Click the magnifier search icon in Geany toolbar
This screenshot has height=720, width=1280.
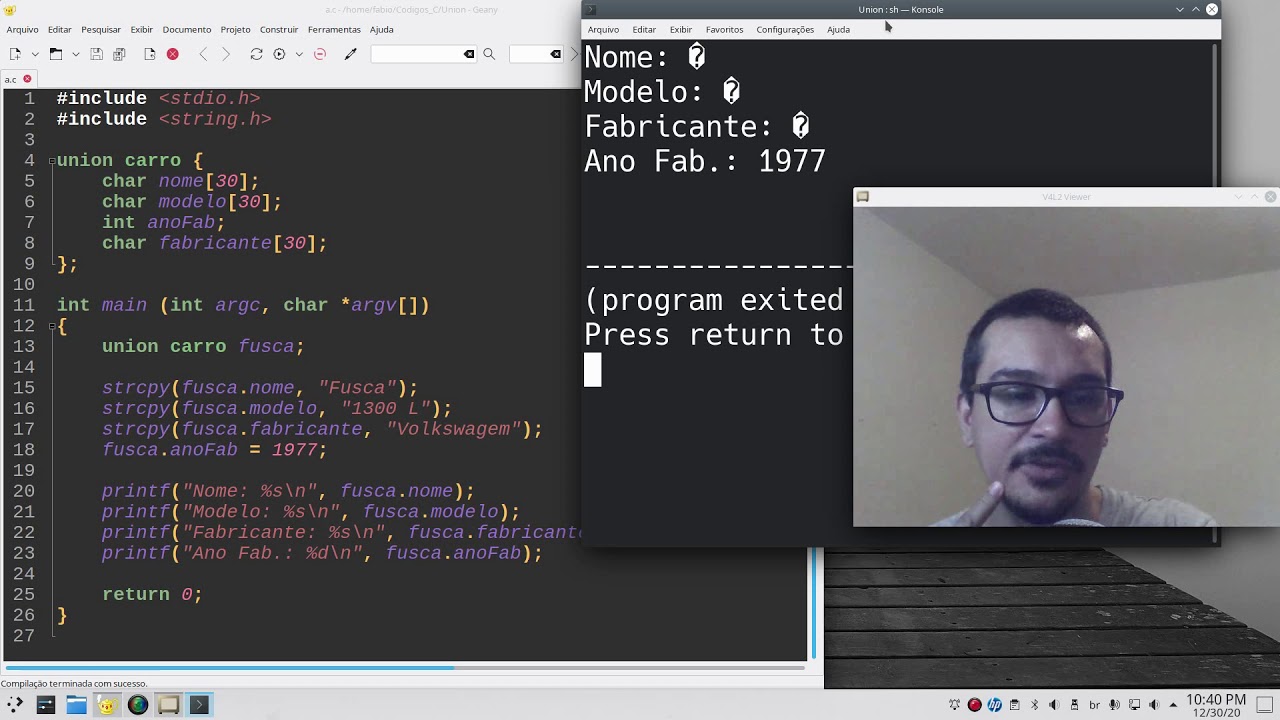489,54
